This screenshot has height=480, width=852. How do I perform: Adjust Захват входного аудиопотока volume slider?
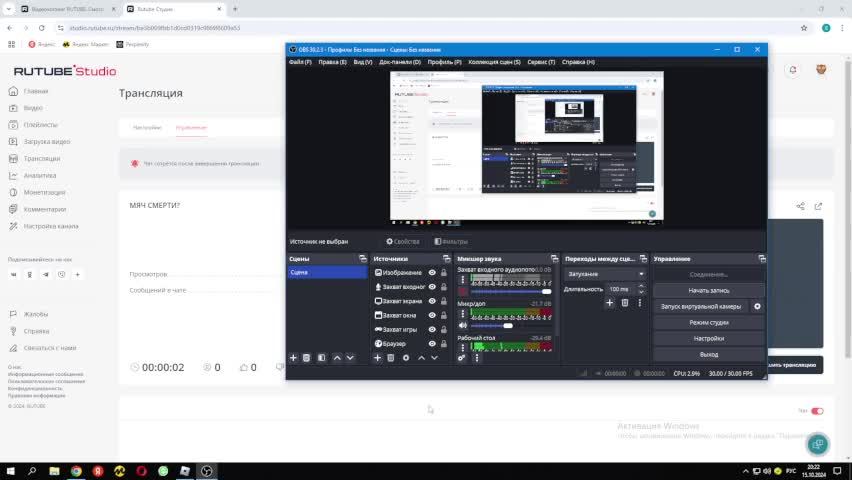coord(511,292)
